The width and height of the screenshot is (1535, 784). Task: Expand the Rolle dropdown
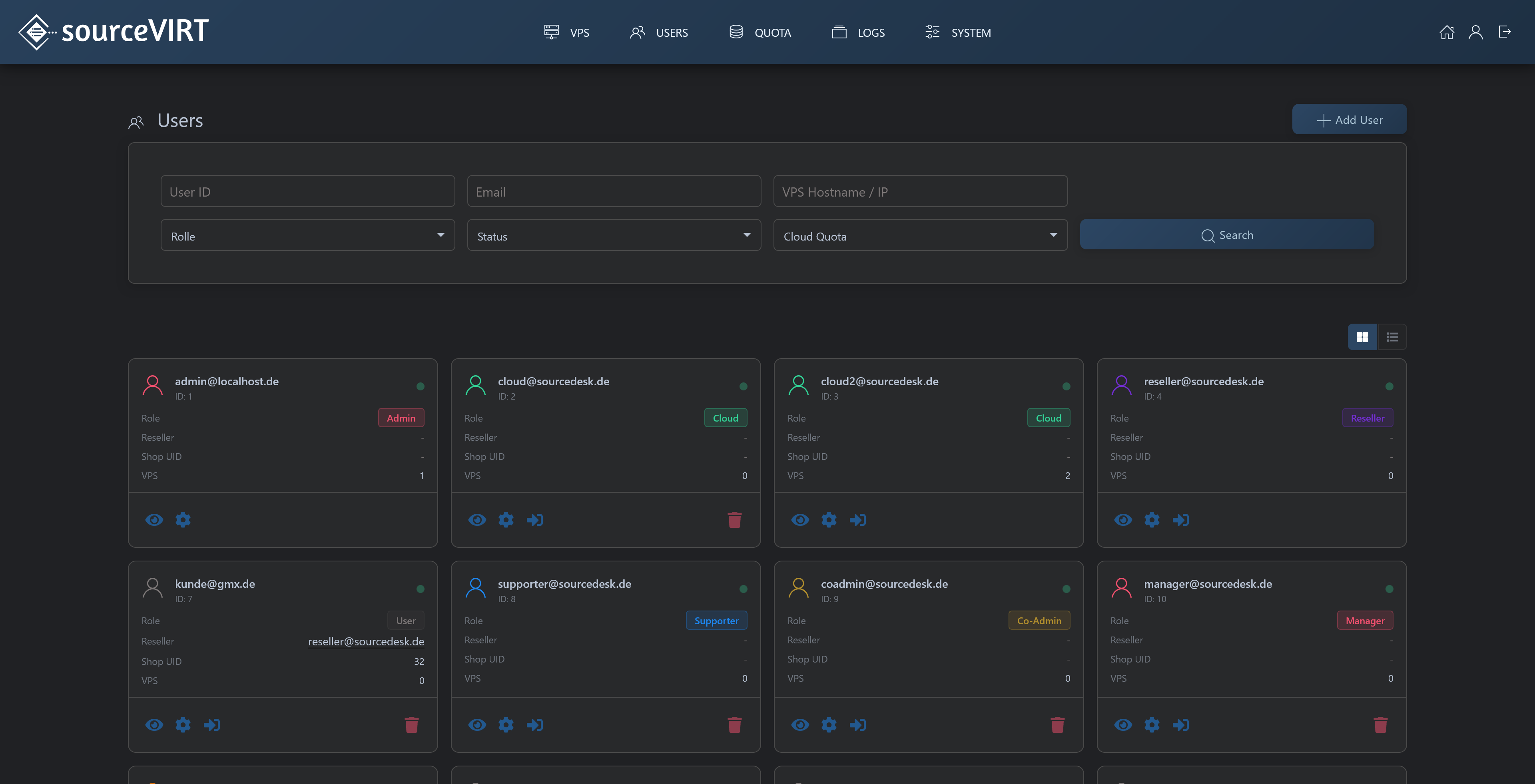click(x=307, y=235)
